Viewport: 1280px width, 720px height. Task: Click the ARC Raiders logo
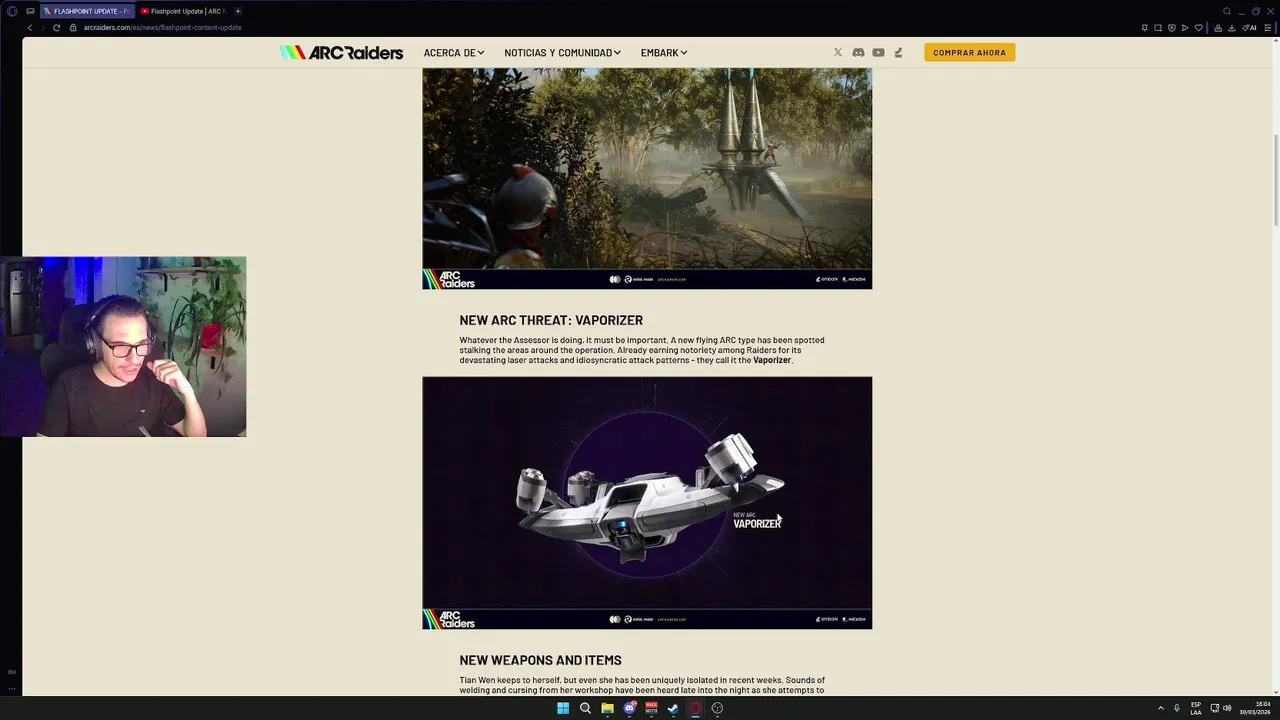[x=341, y=52]
